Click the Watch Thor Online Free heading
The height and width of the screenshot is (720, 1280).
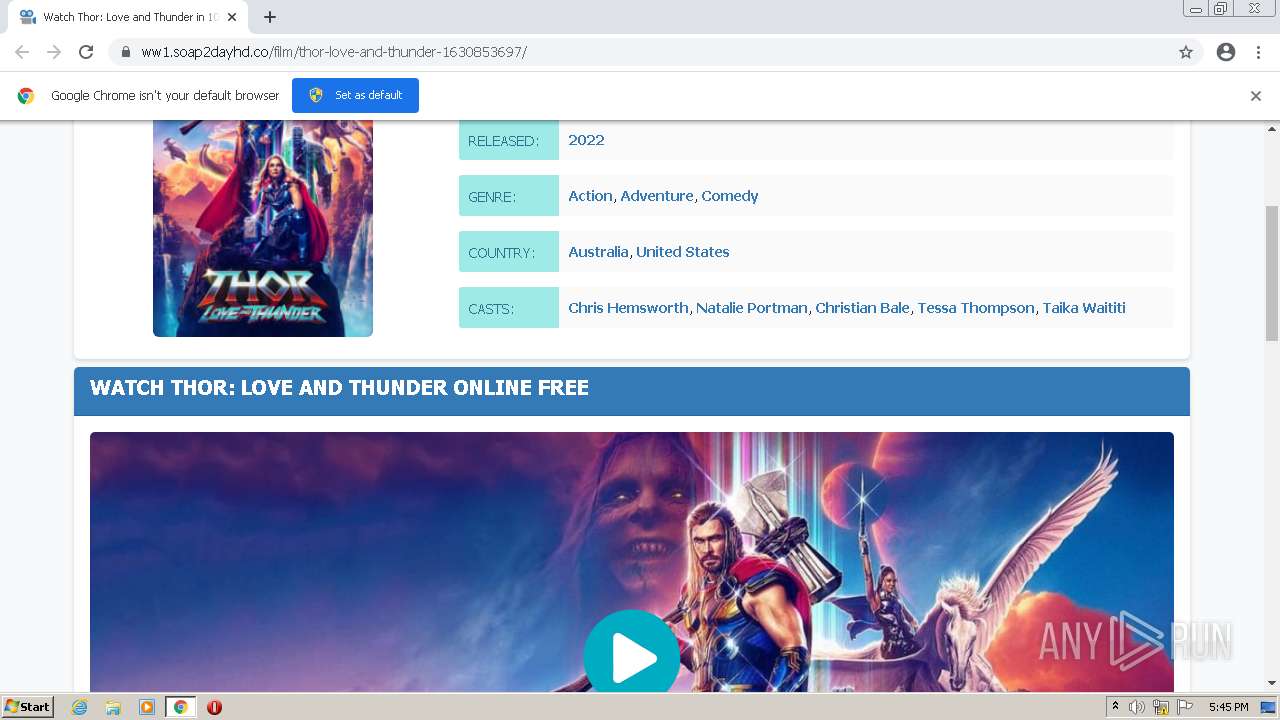pos(339,388)
